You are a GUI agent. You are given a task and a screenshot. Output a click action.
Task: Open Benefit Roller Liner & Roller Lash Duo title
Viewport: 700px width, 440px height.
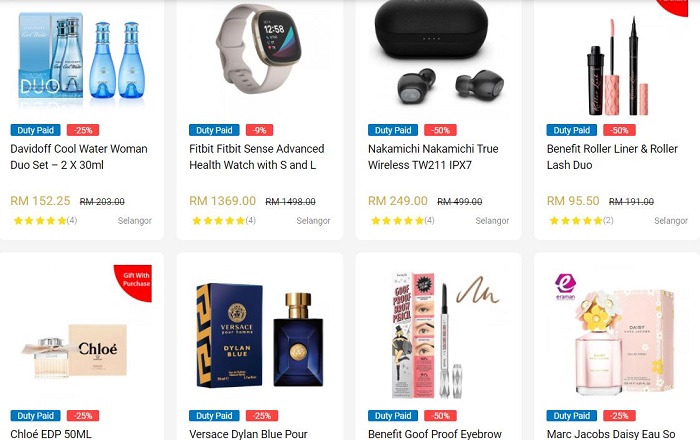(x=612, y=157)
